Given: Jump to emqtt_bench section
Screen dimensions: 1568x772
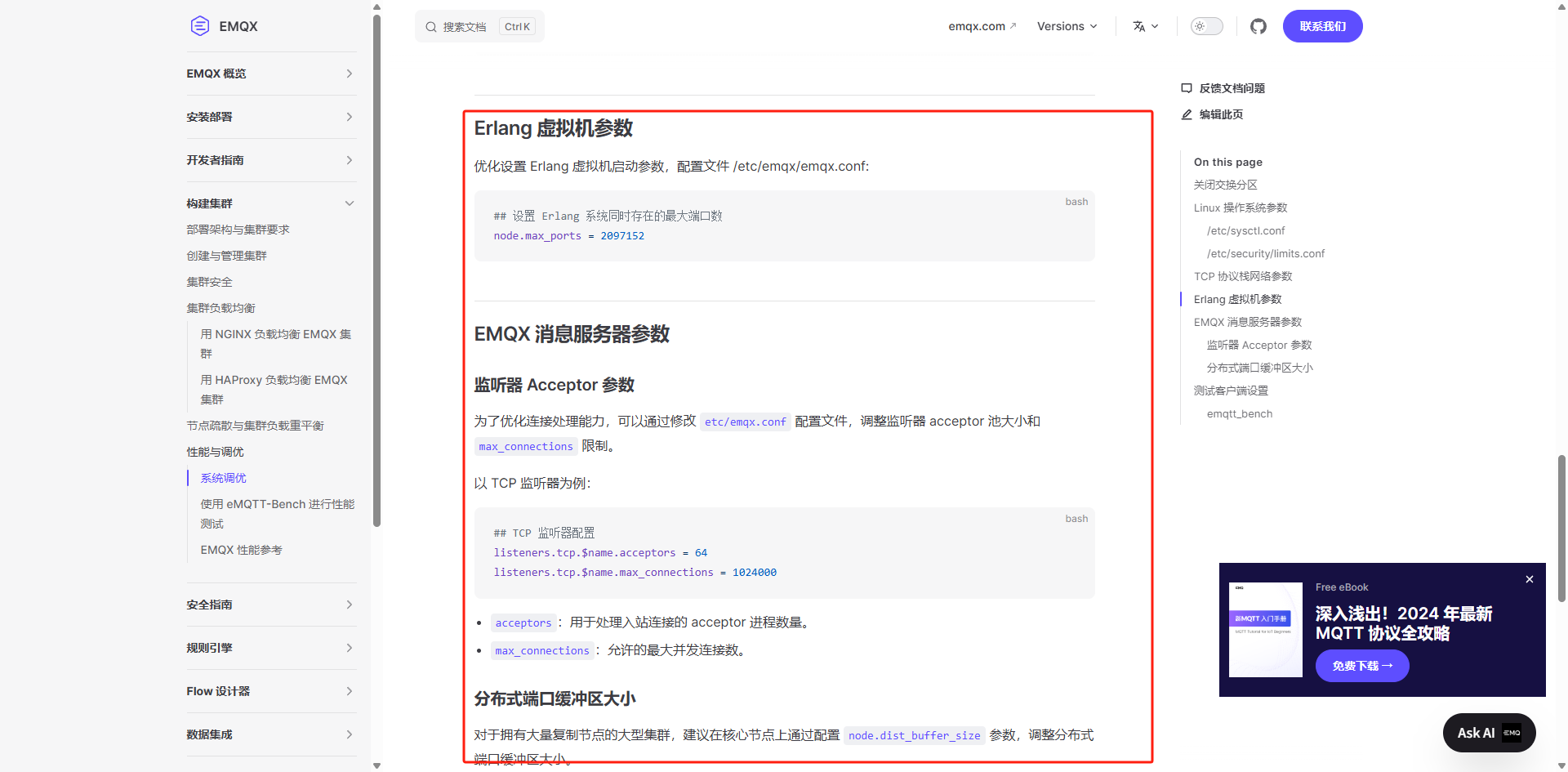Looking at the screenshot, I should click(1239, 413).
